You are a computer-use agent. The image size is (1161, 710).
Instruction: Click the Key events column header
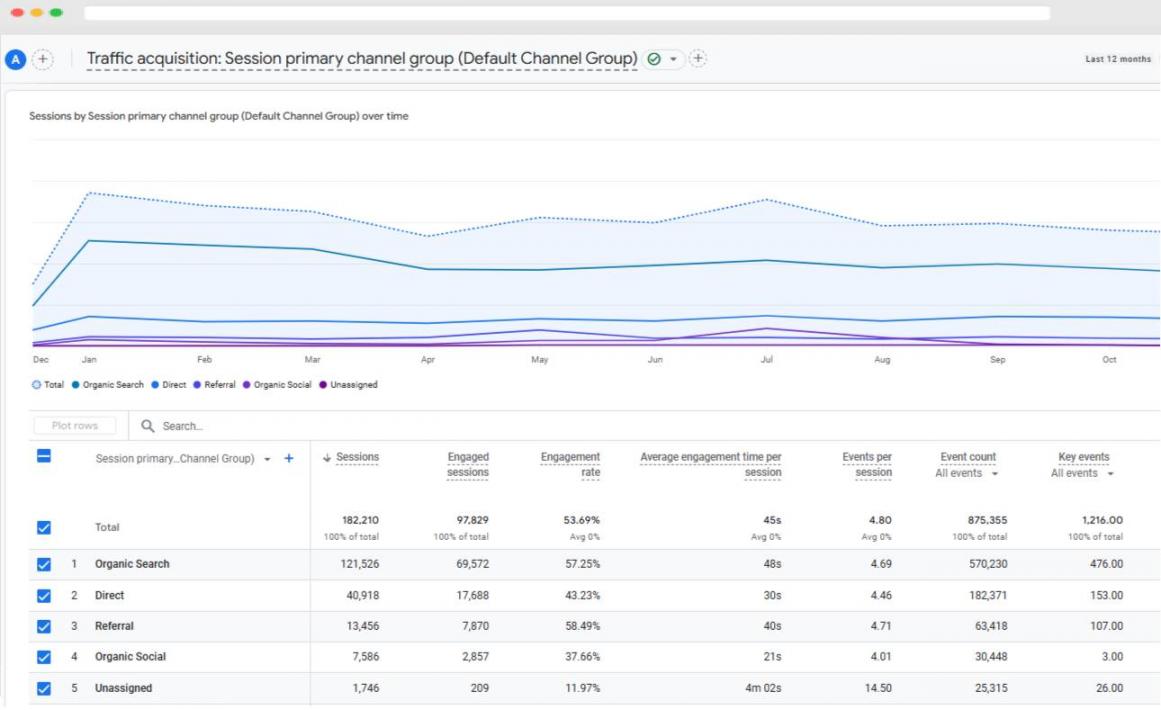[1083, 457]
